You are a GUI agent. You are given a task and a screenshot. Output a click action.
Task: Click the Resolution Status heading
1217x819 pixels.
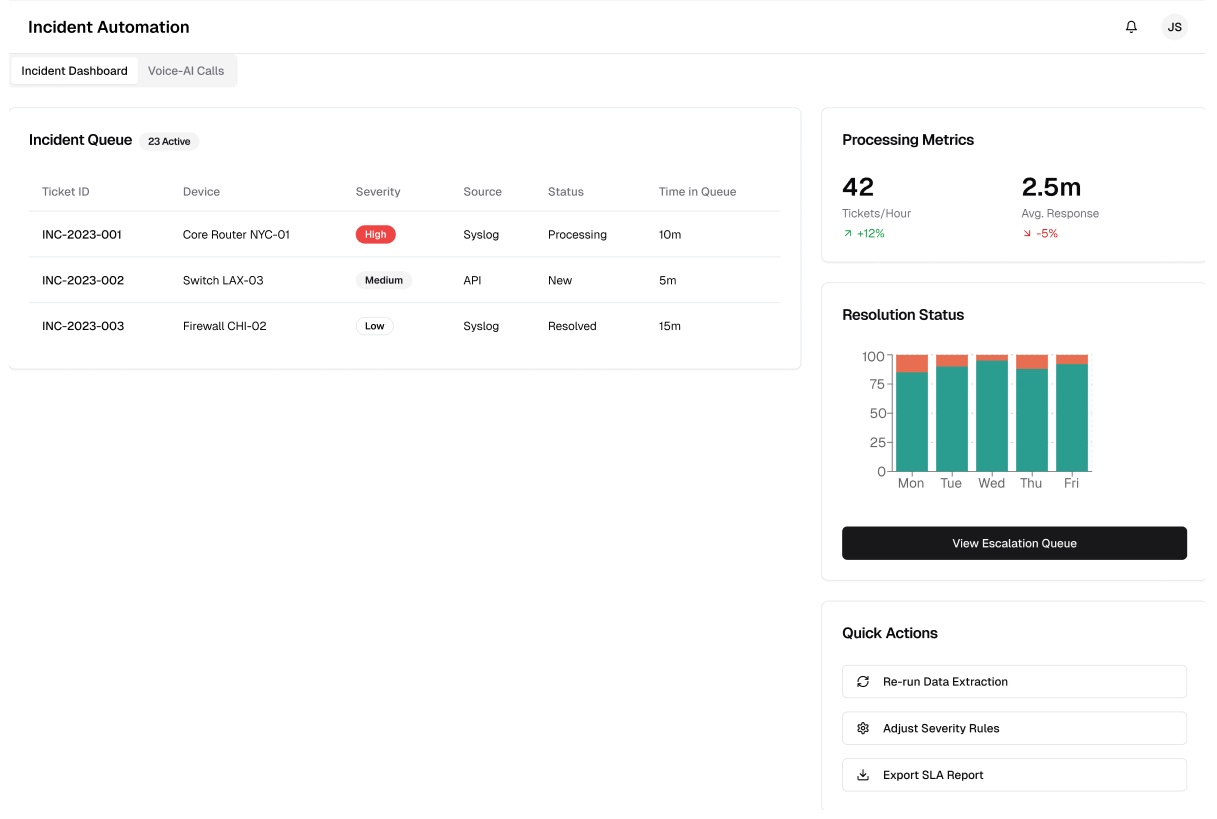(x=903, y=315)
